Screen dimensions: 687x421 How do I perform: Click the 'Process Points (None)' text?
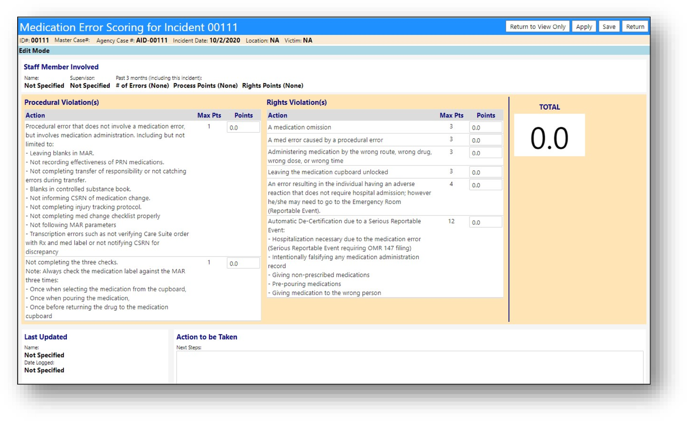pyautogui.click(x=205, y=85)
